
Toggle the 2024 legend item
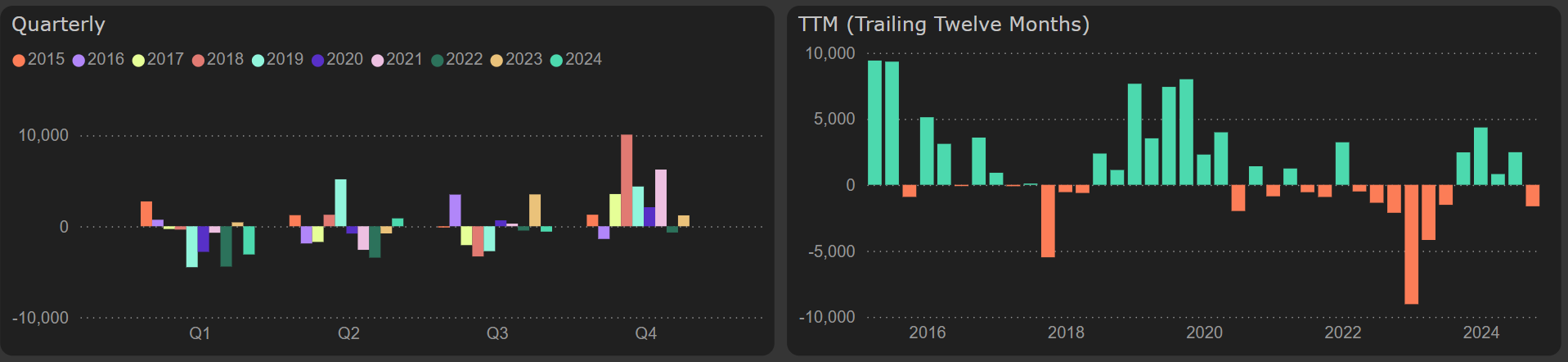coord(576,60)
